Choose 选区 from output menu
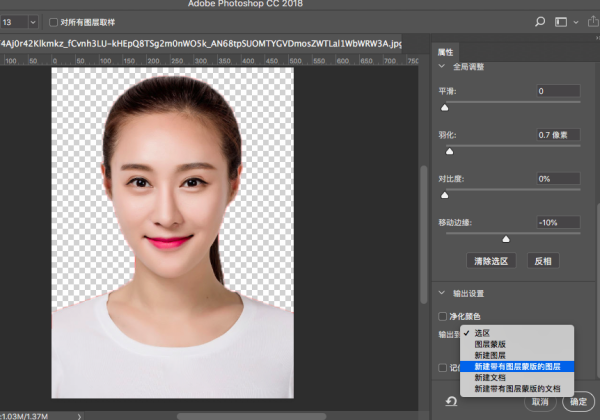Viewport: 600px width, 420px height. pyautogui.click(x=517, y=333)
